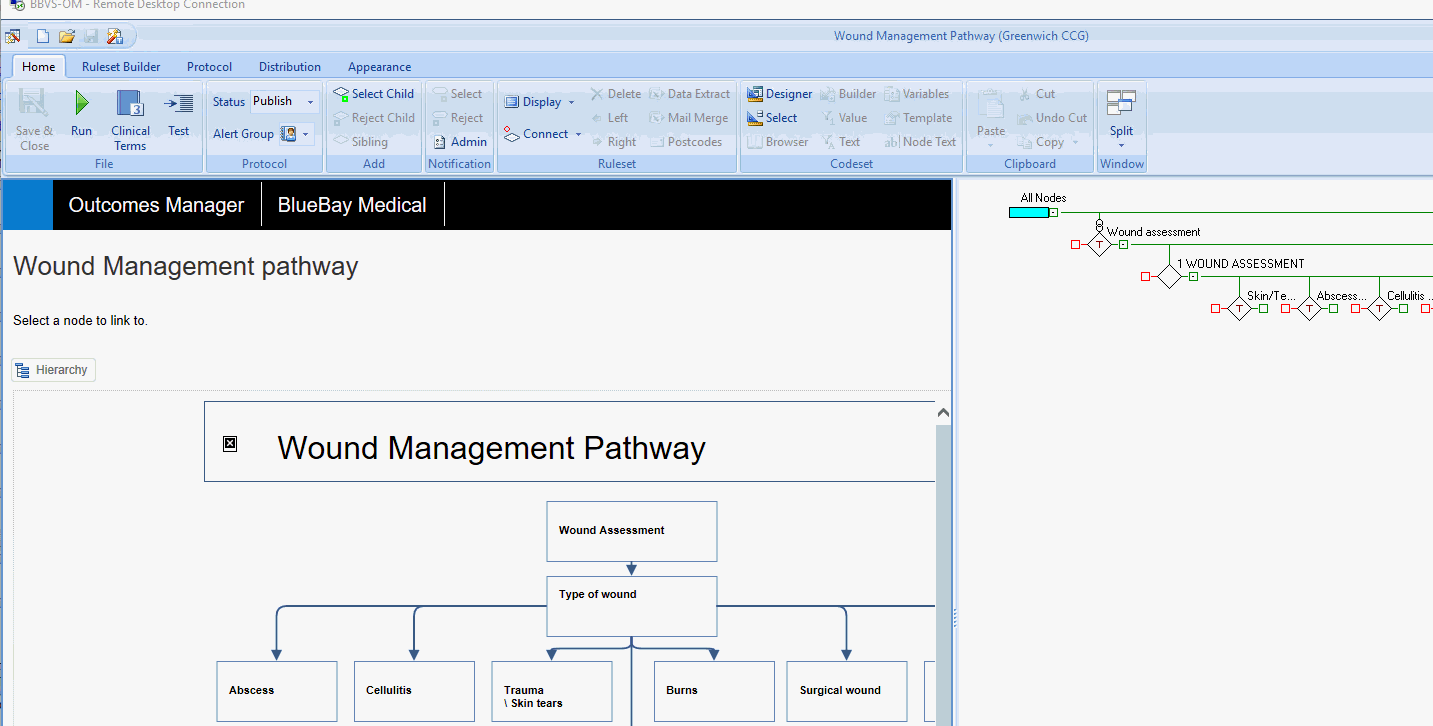Click the Admin notification icon

pos(460,142)
